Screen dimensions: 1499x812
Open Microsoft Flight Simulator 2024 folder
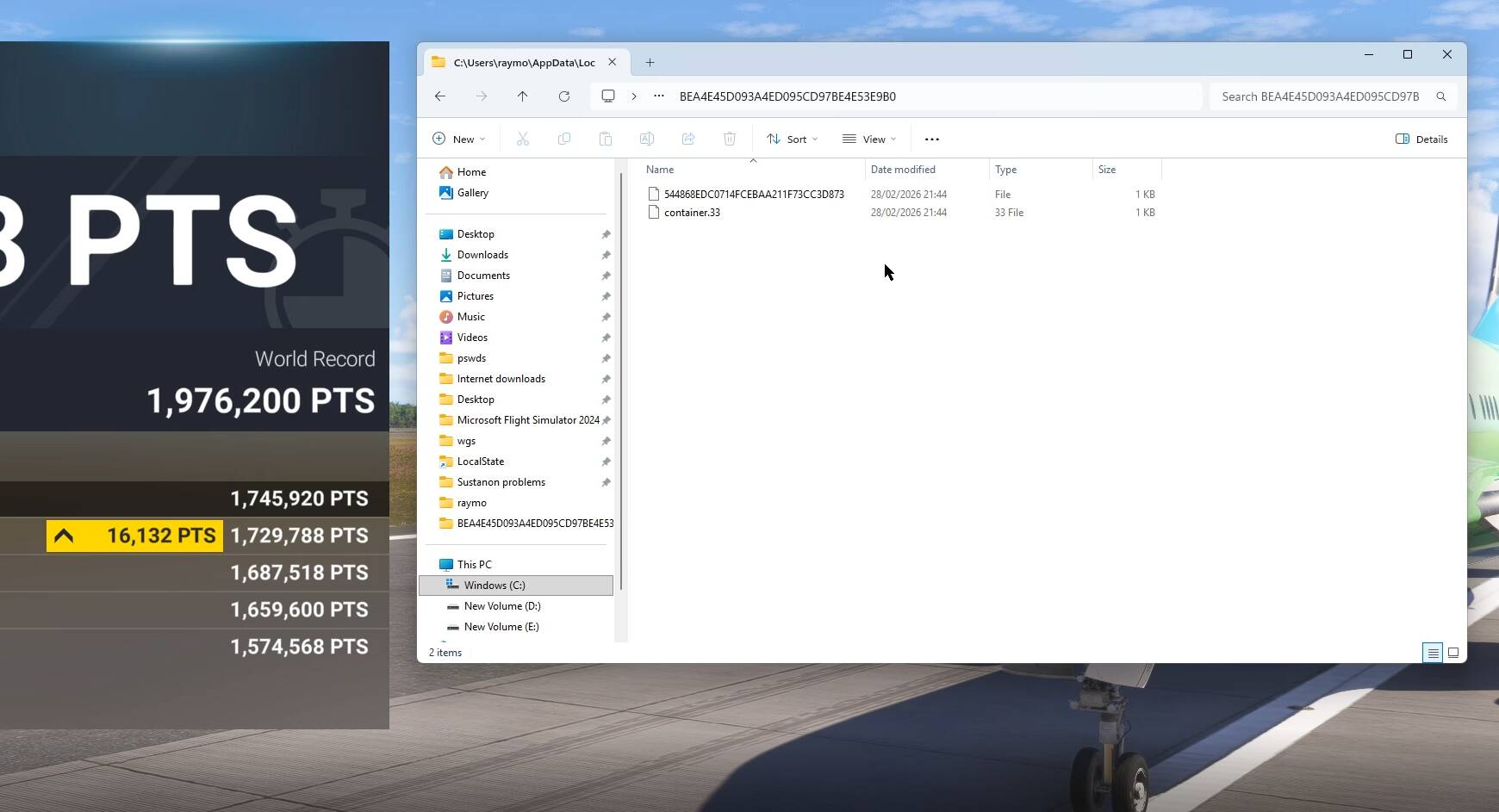(x=527, y=420)
